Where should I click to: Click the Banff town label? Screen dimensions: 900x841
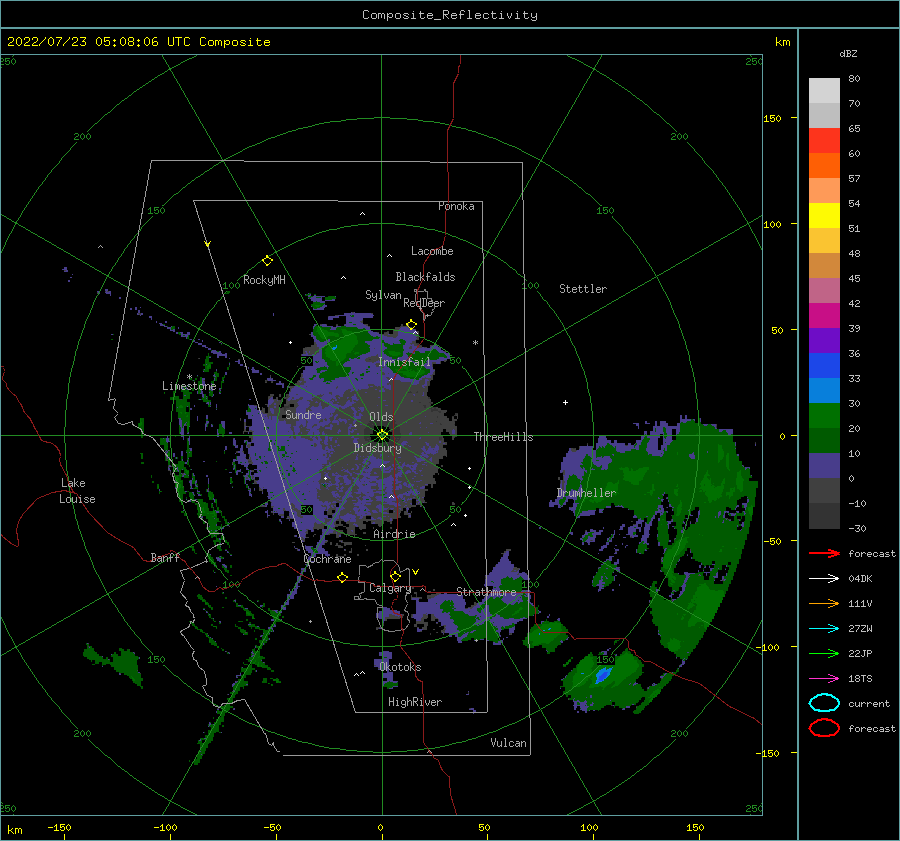click(x=165, y=557)
